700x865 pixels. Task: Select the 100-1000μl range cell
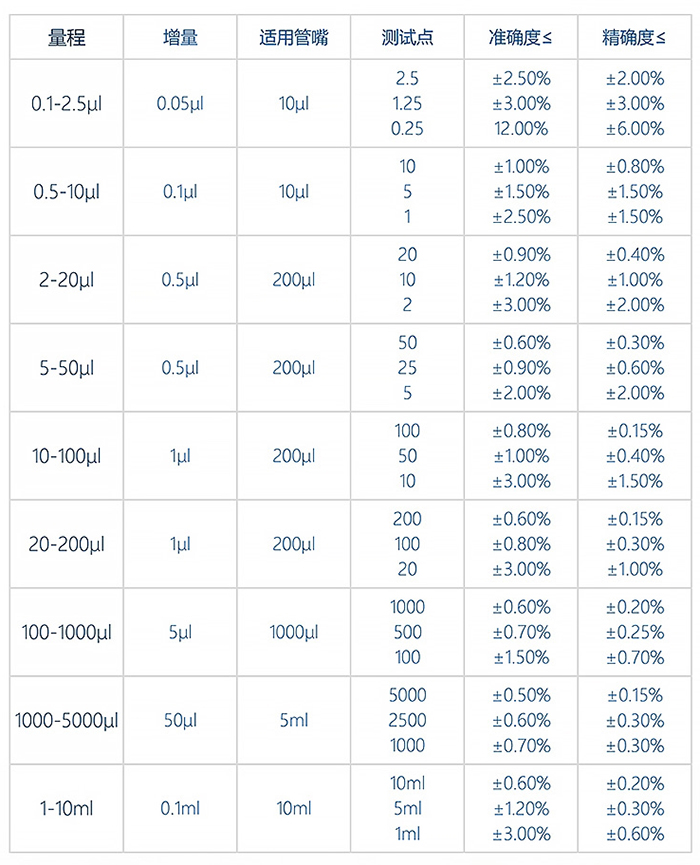point(66,632)
